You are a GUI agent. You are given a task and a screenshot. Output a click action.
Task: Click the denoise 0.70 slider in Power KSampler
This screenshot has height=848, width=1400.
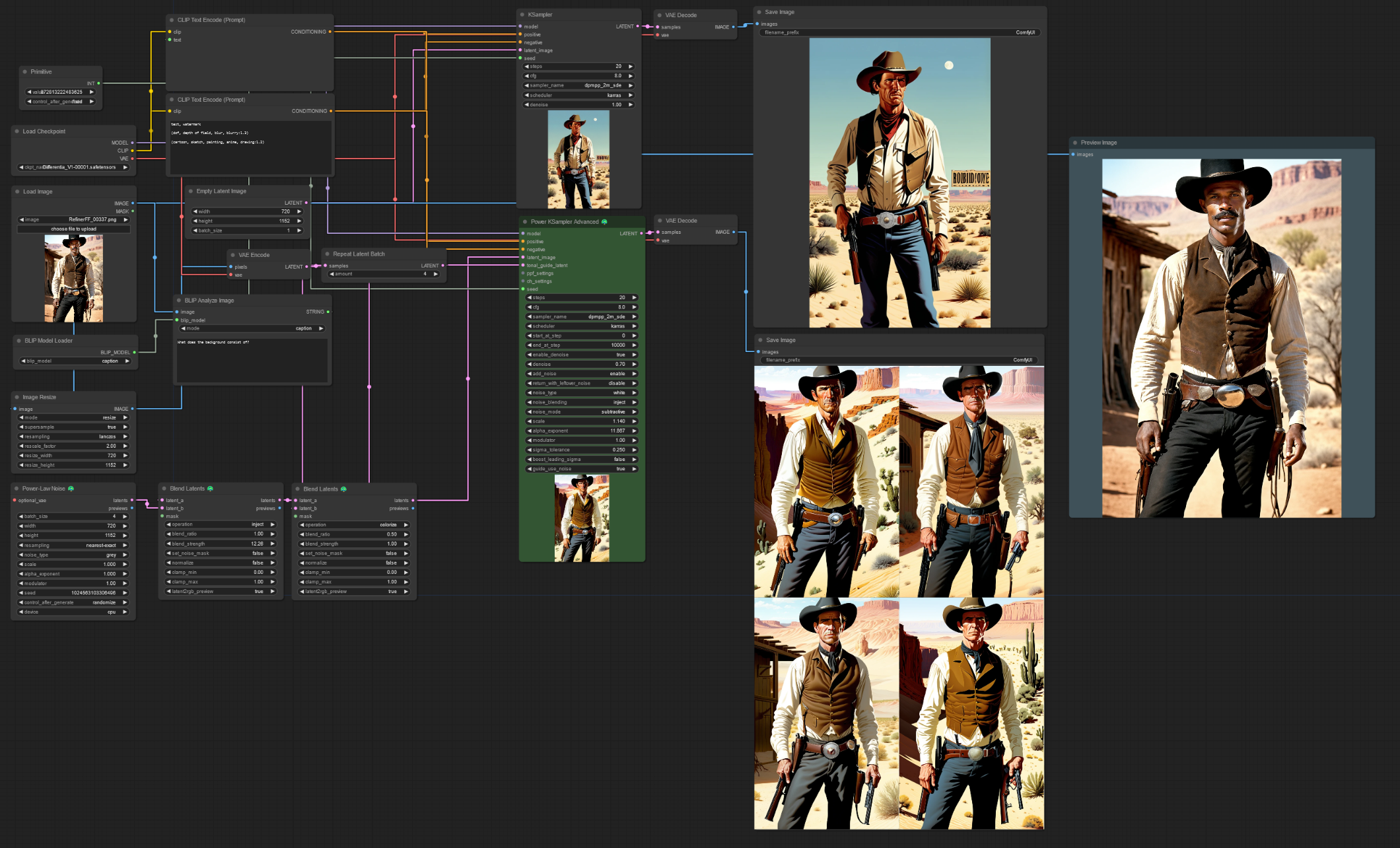point(581,365)
